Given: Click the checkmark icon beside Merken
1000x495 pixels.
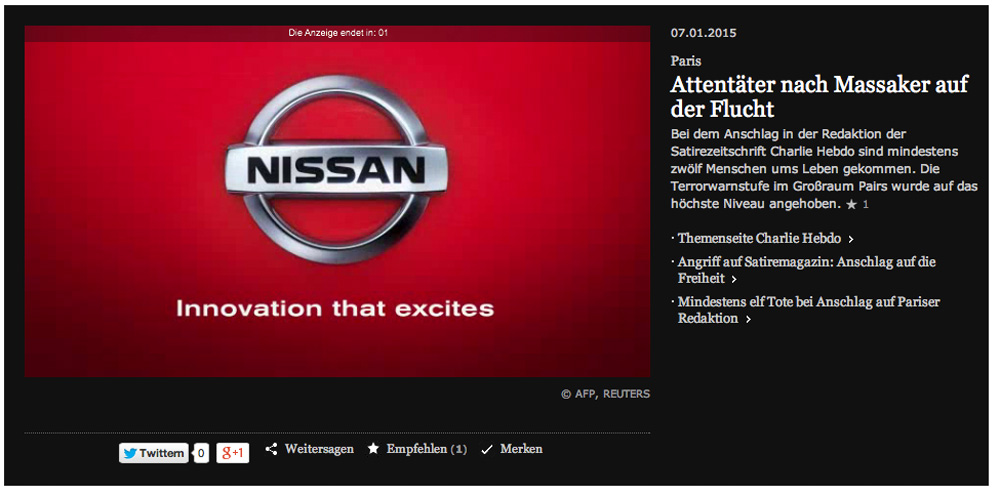Looking at the screenshot, I should coord(487,450).
